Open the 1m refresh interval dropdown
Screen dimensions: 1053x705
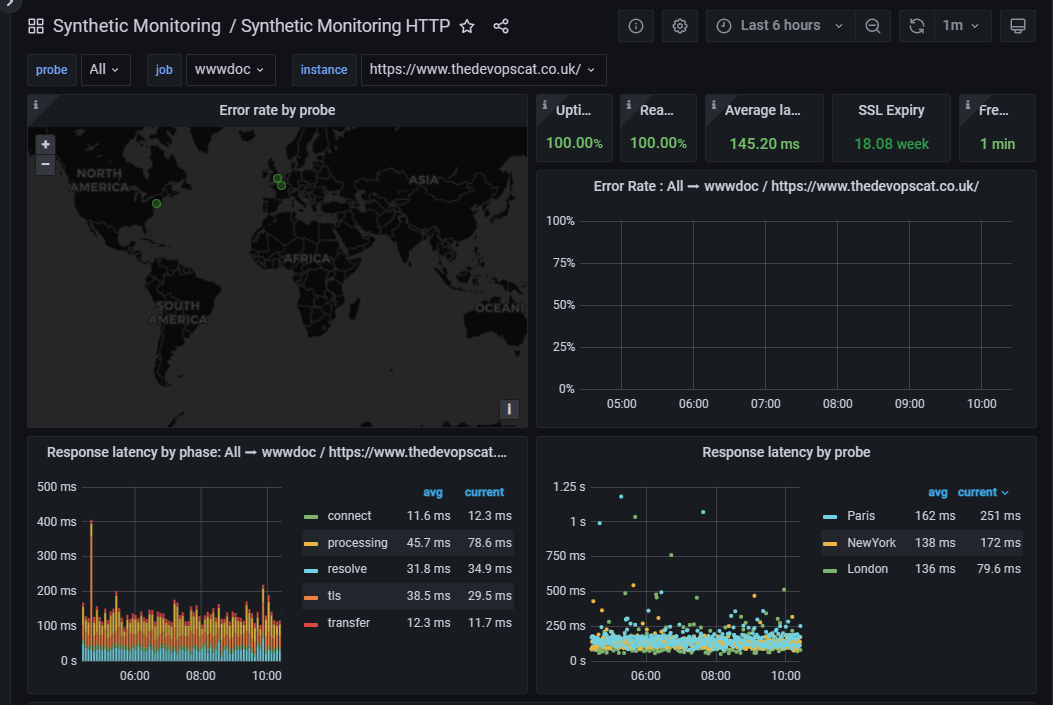click(962, 26)
